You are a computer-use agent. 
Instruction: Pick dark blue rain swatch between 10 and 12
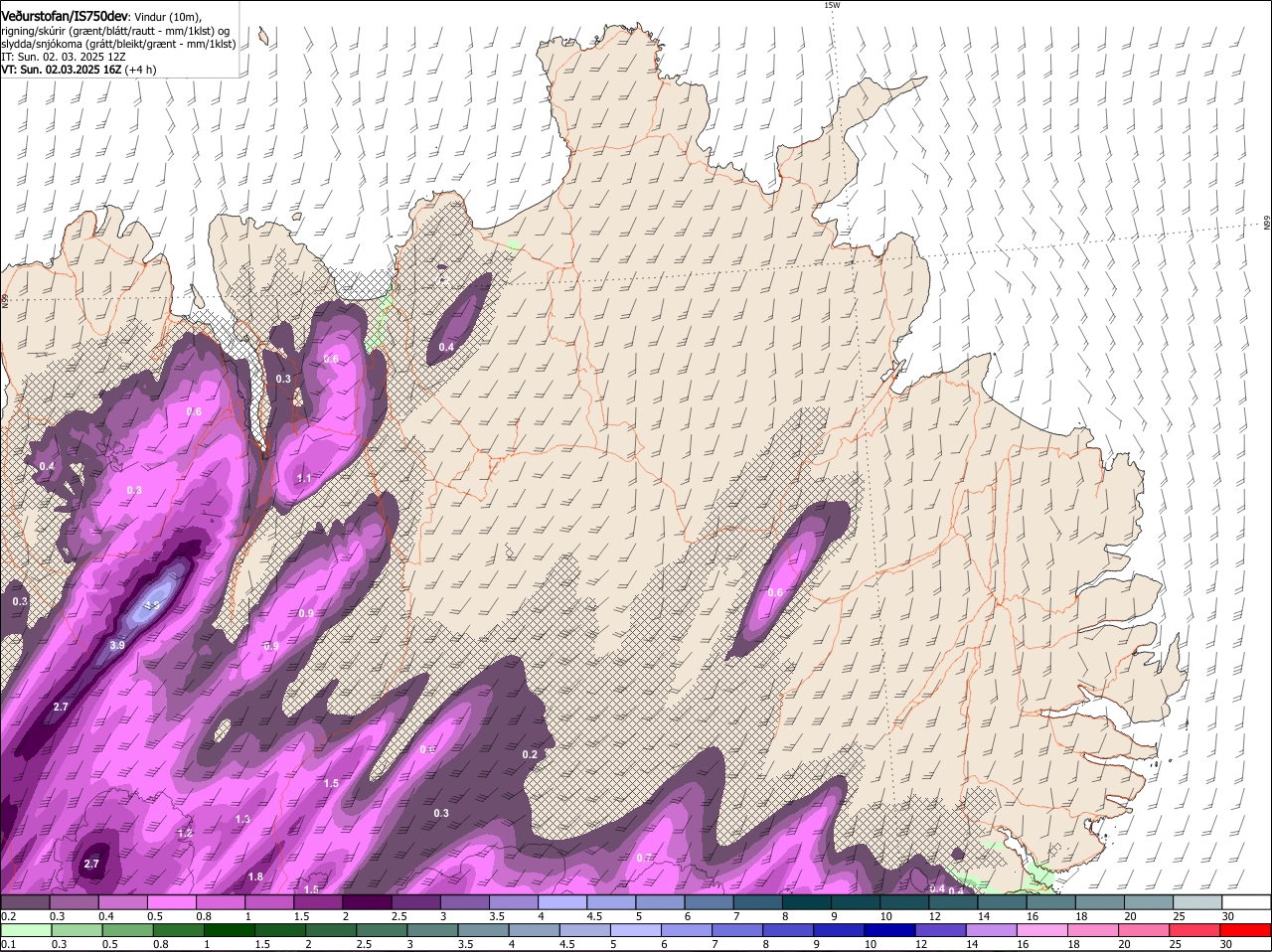[x=891, y=930]
